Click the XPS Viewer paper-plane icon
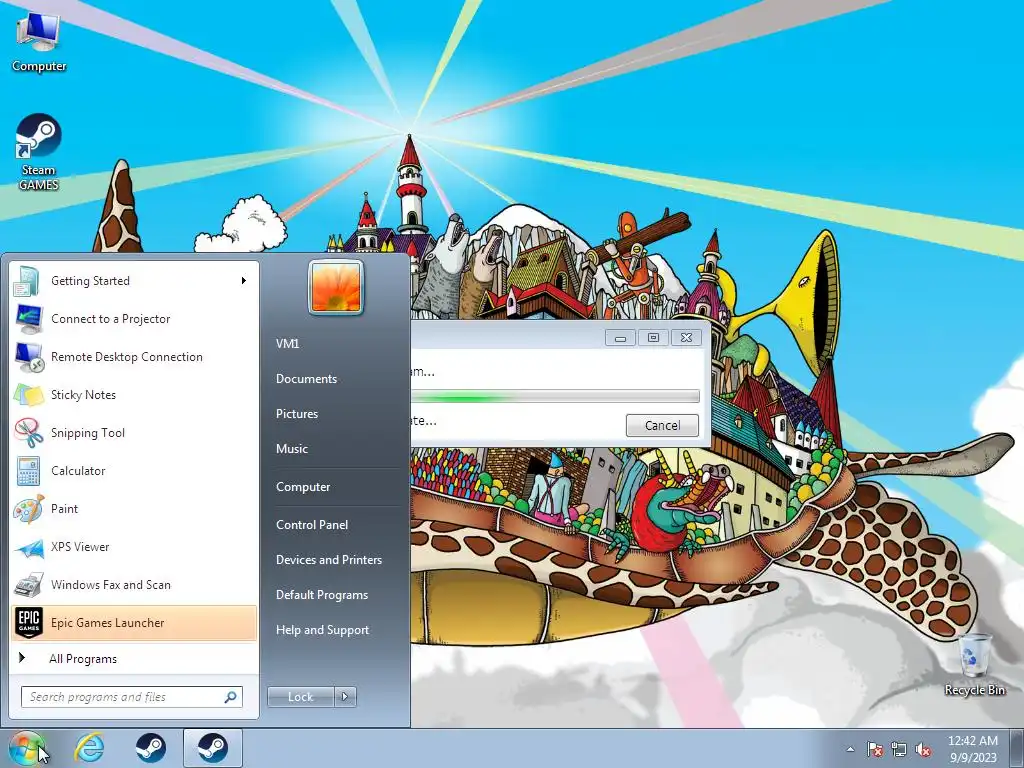 (28, 547)
